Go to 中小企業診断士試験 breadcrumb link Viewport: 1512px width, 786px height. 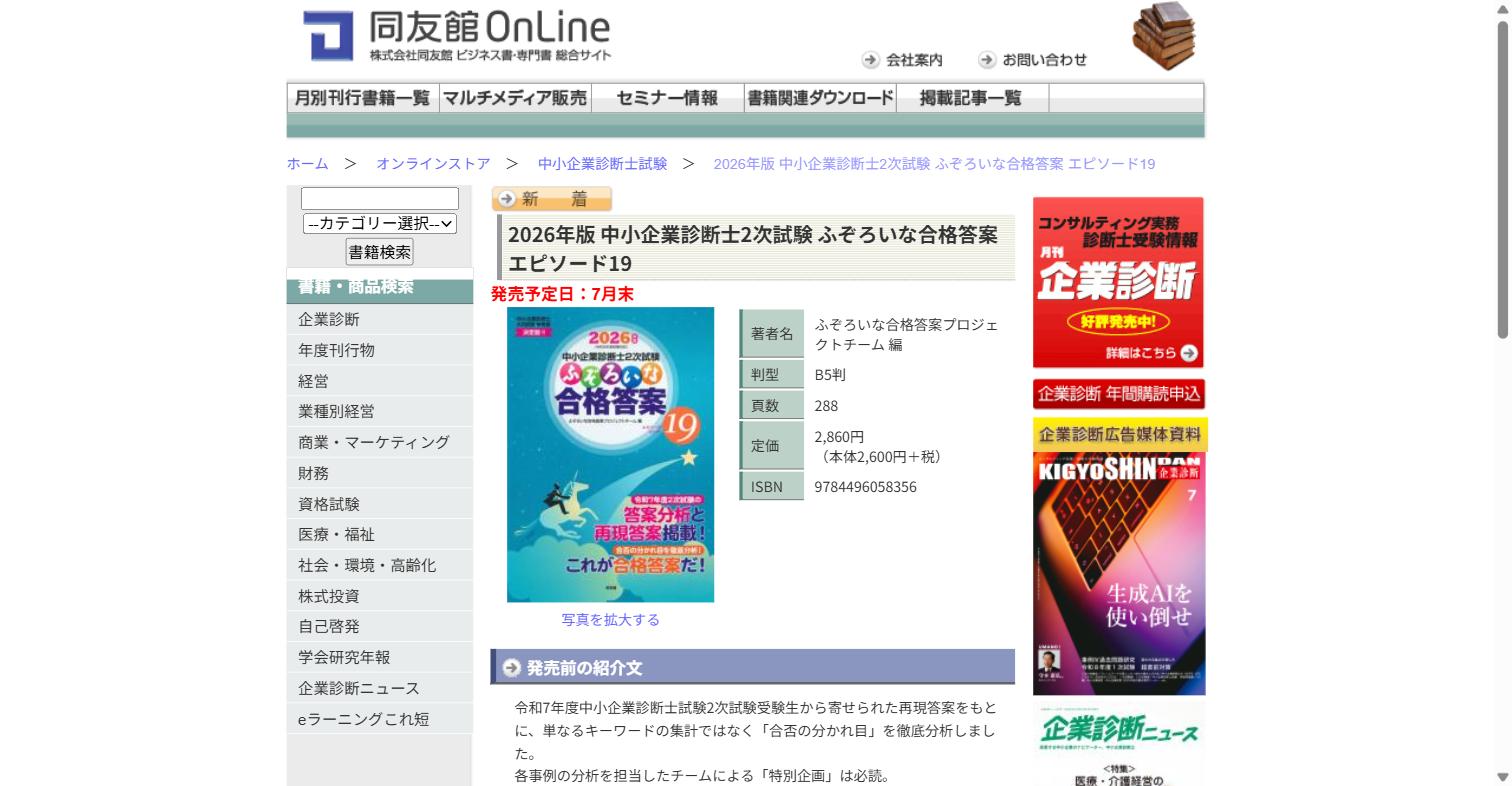(602, 163)
